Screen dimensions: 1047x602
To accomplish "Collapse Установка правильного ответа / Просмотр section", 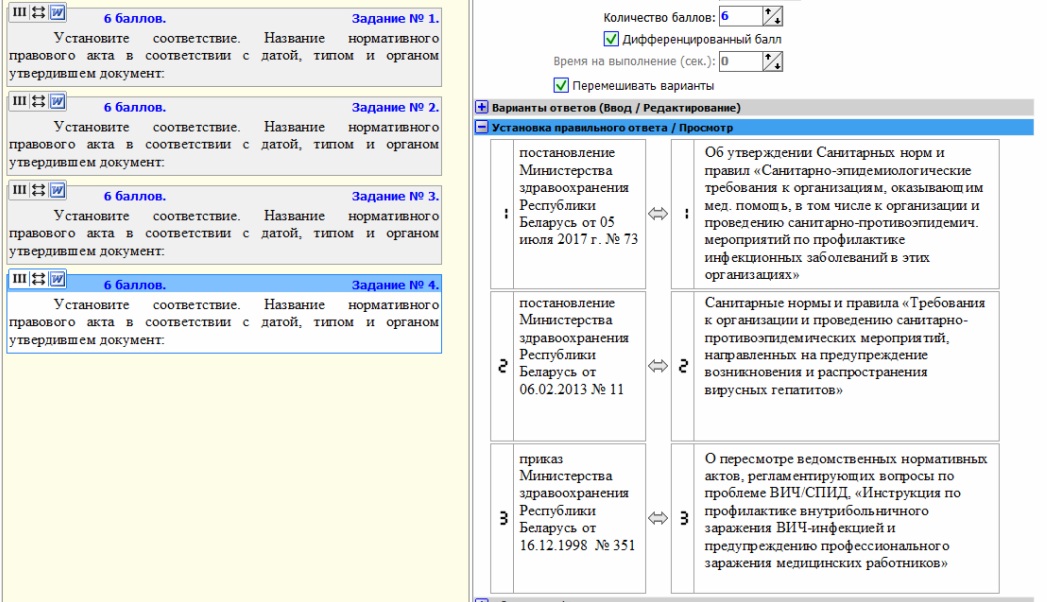I will point(481,127).
